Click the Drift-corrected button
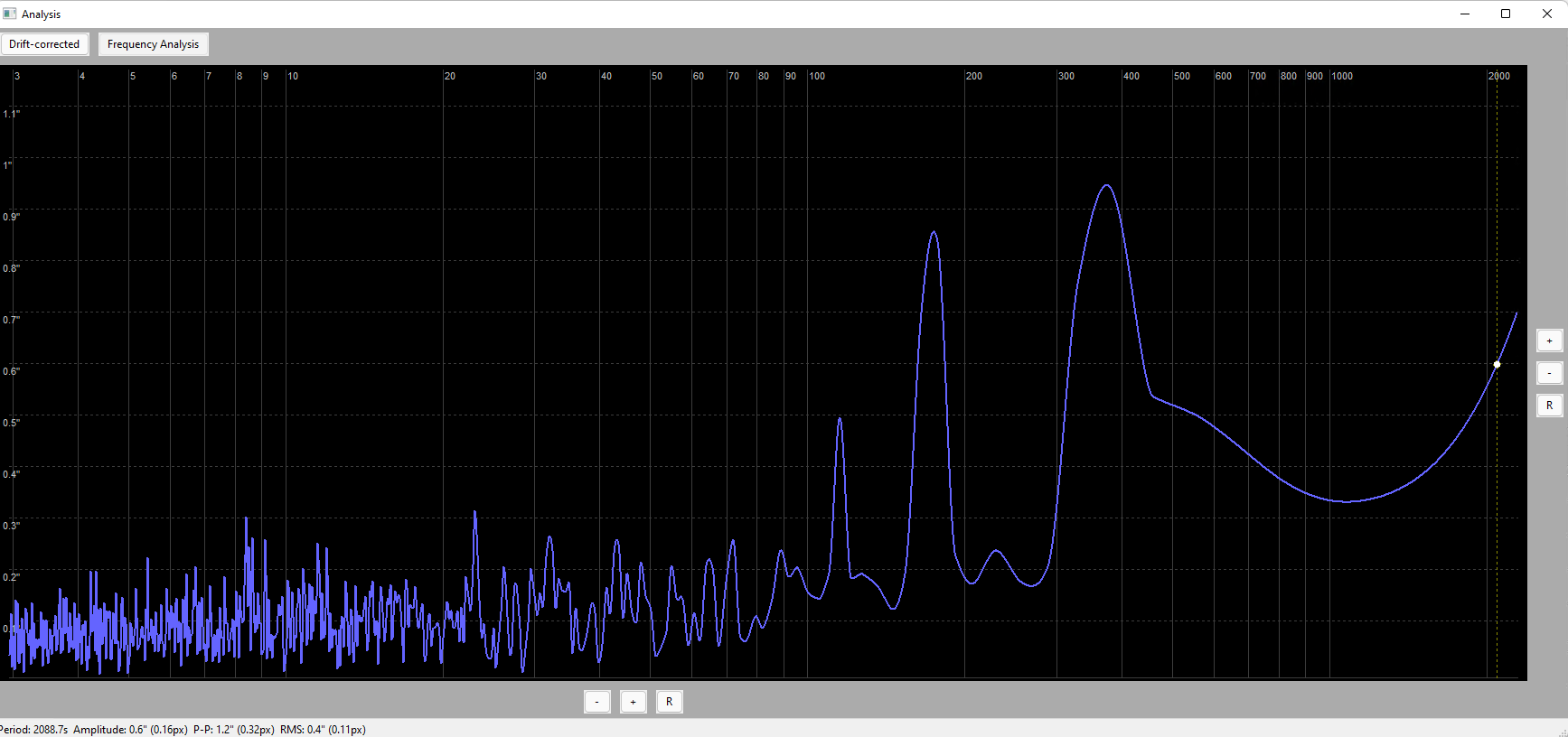The height and width of the screenshot is (737, 1568). click(44, 44)
